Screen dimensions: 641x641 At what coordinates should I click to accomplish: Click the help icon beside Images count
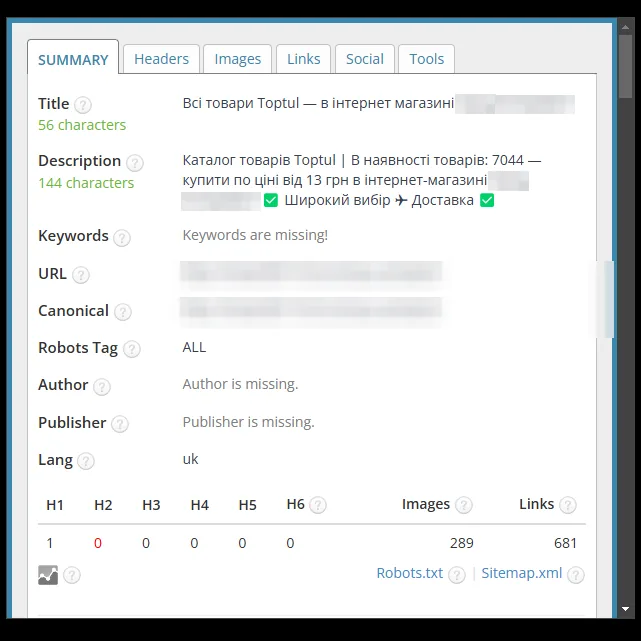464,505
